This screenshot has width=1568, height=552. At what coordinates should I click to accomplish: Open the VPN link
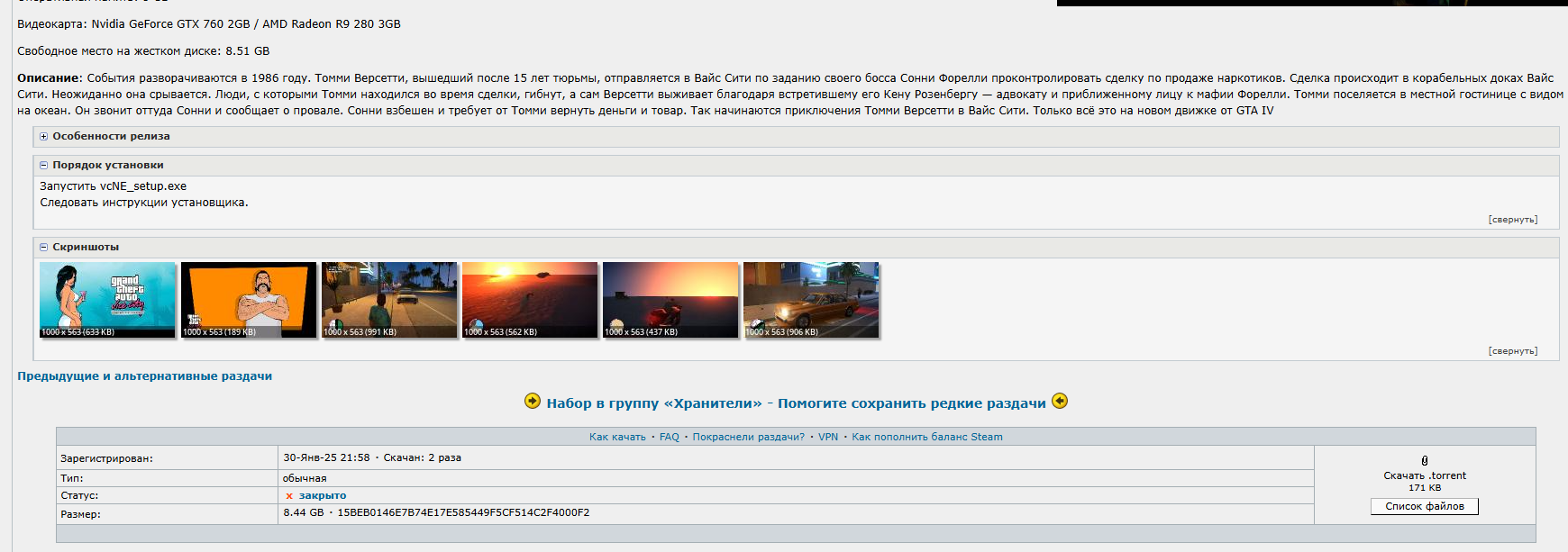[x=828, y=438]
